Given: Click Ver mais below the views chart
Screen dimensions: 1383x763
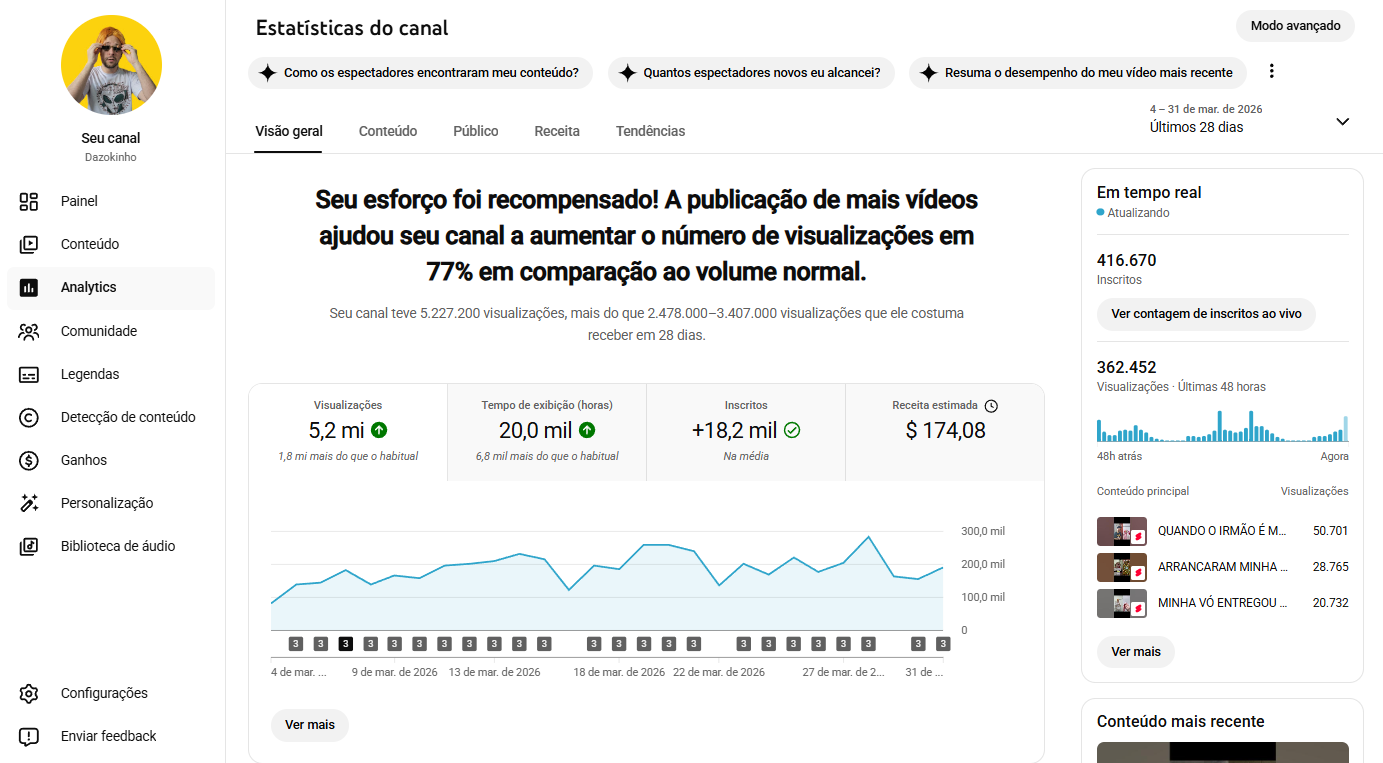Looking at the screenshot, I should (x=310, y=725).
